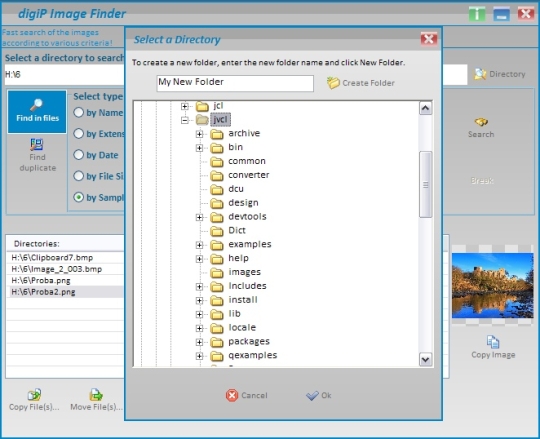Click the tree vertical scrollbar thumb

click(426, 184)
